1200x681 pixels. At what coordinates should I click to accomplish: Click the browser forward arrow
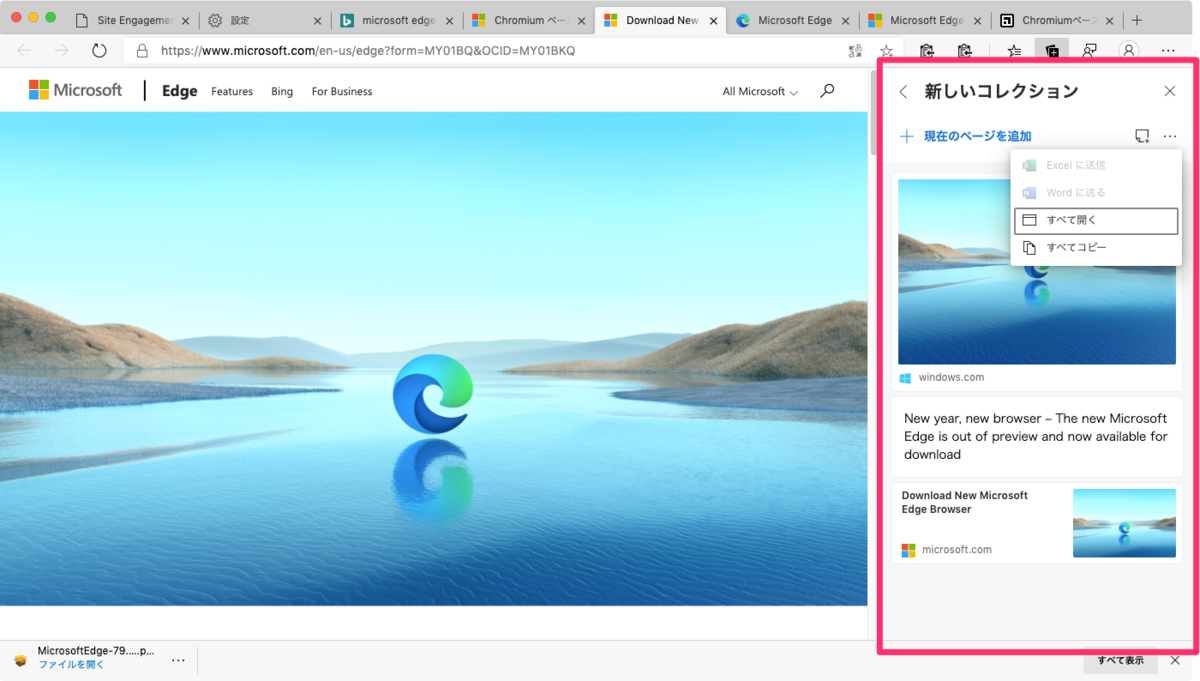(61, 51)
